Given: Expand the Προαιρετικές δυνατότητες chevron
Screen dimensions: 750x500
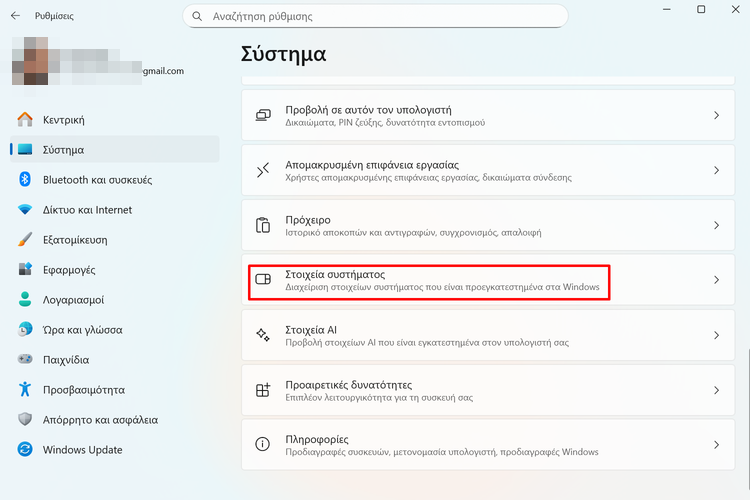Looking at the screenshot, I should pos(716,390).
